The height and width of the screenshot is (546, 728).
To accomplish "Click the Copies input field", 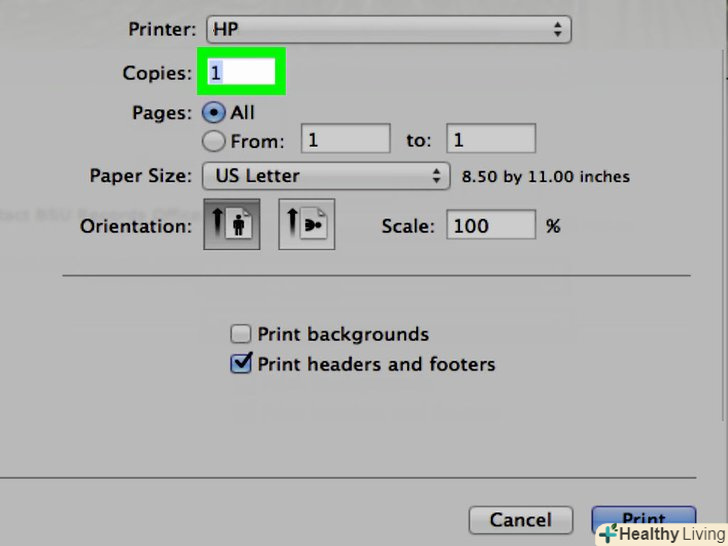I will (241, 72).
